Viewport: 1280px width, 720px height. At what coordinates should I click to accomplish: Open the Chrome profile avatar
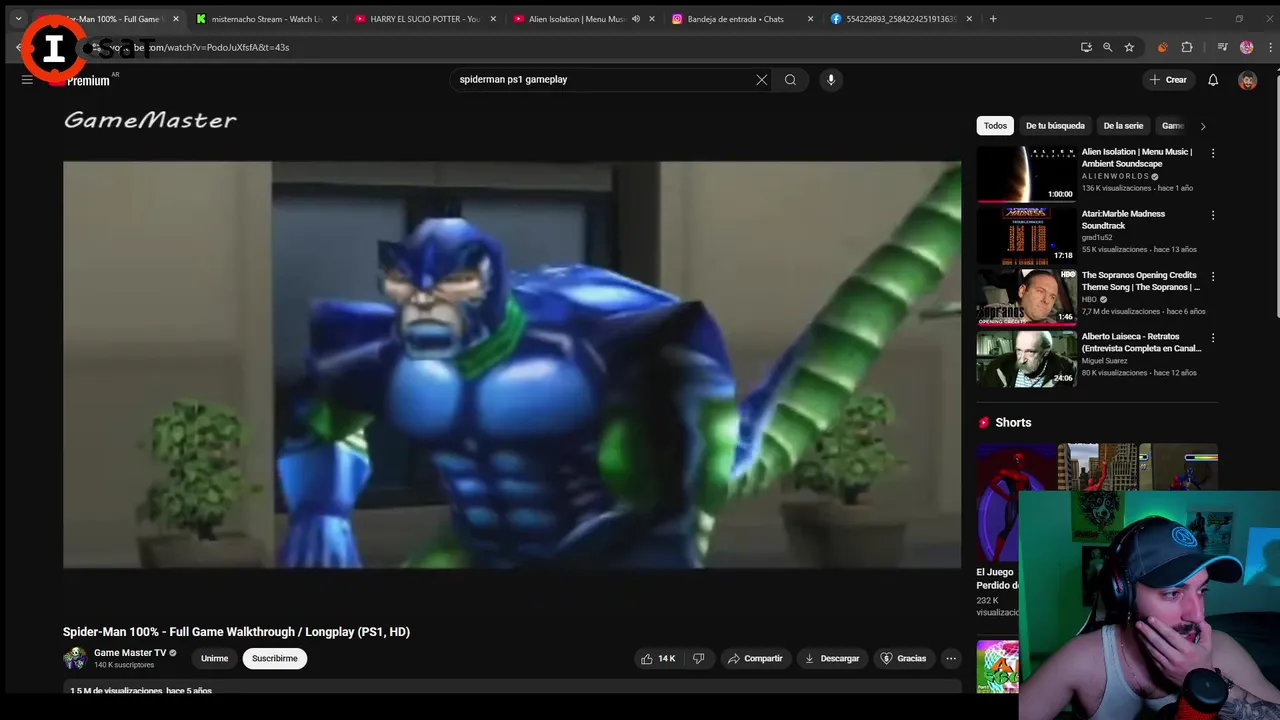tap(1246, 47)
